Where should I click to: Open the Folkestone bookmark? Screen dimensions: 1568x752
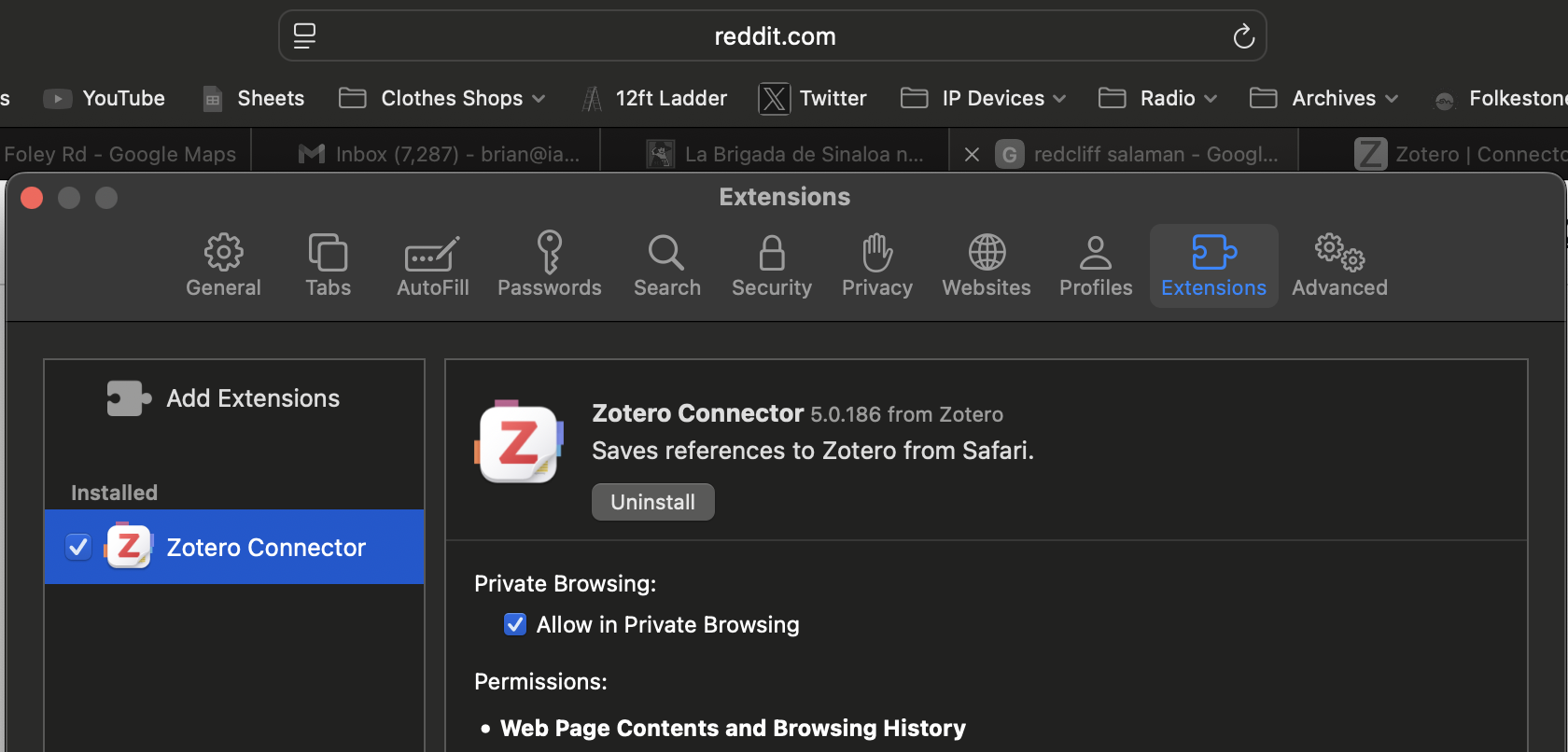pos(1501,98)
